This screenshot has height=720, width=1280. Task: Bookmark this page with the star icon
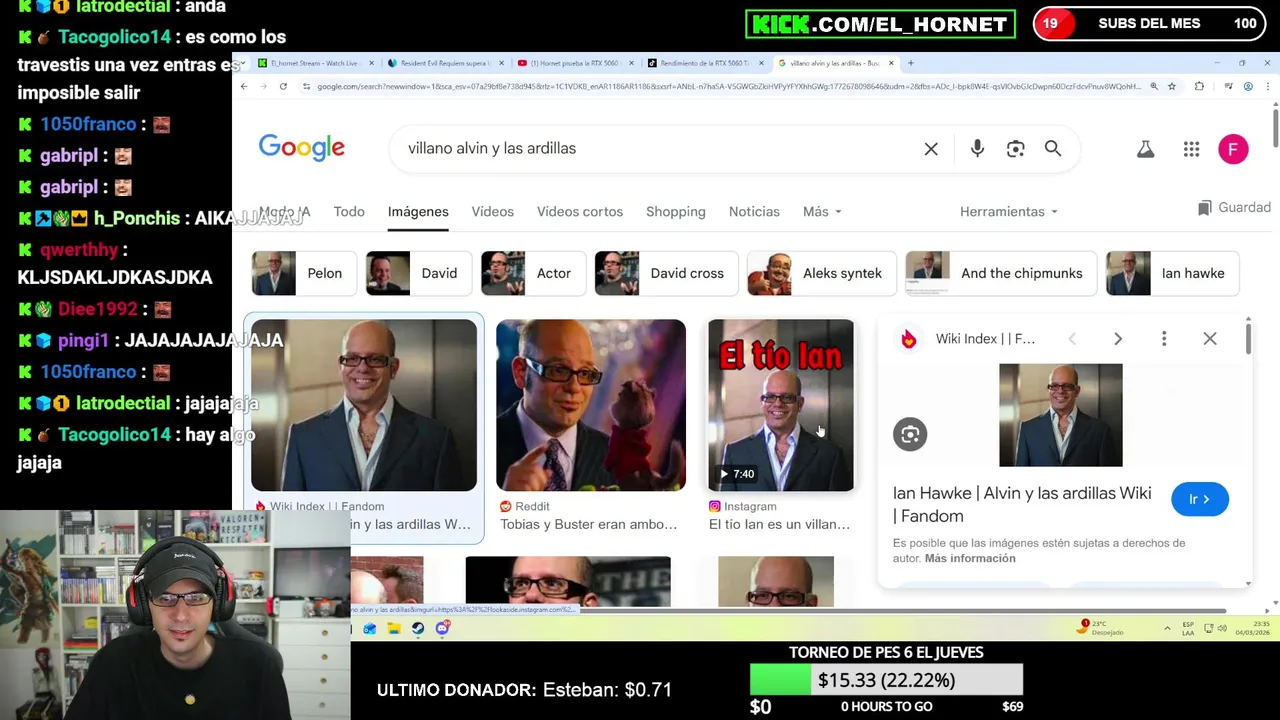[x=1173, y=87]
